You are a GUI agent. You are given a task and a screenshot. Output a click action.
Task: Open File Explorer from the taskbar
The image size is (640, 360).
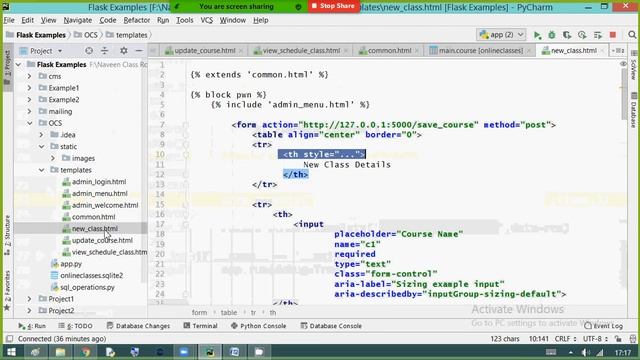pyautogui.click(x=60, y=352)
